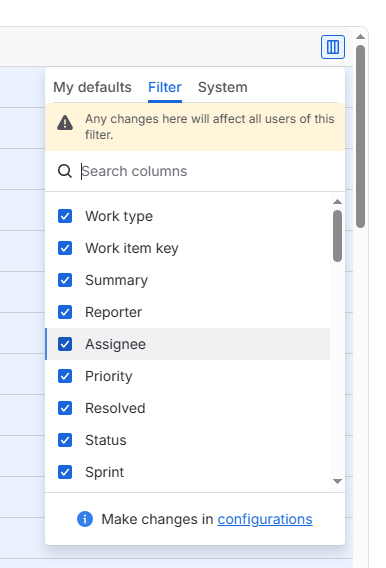This screenshot has width=386, height=568.
Task: Click the Make changes in text
Action: (x=157, y=519)
